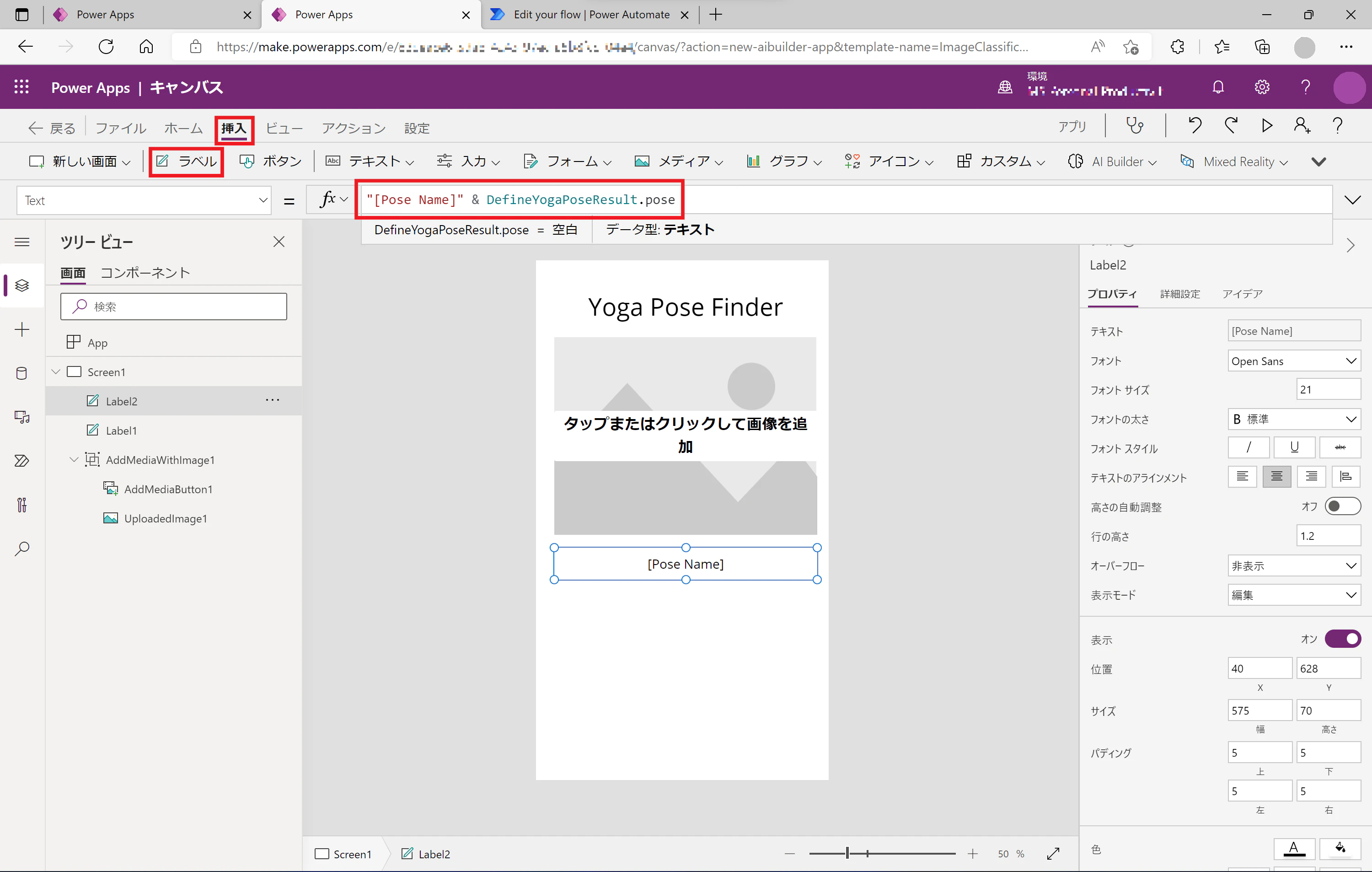The height and width of the screenshot is (872, 1372).
Task: Switch to the Components tab
Action: [x=145, y=273]
